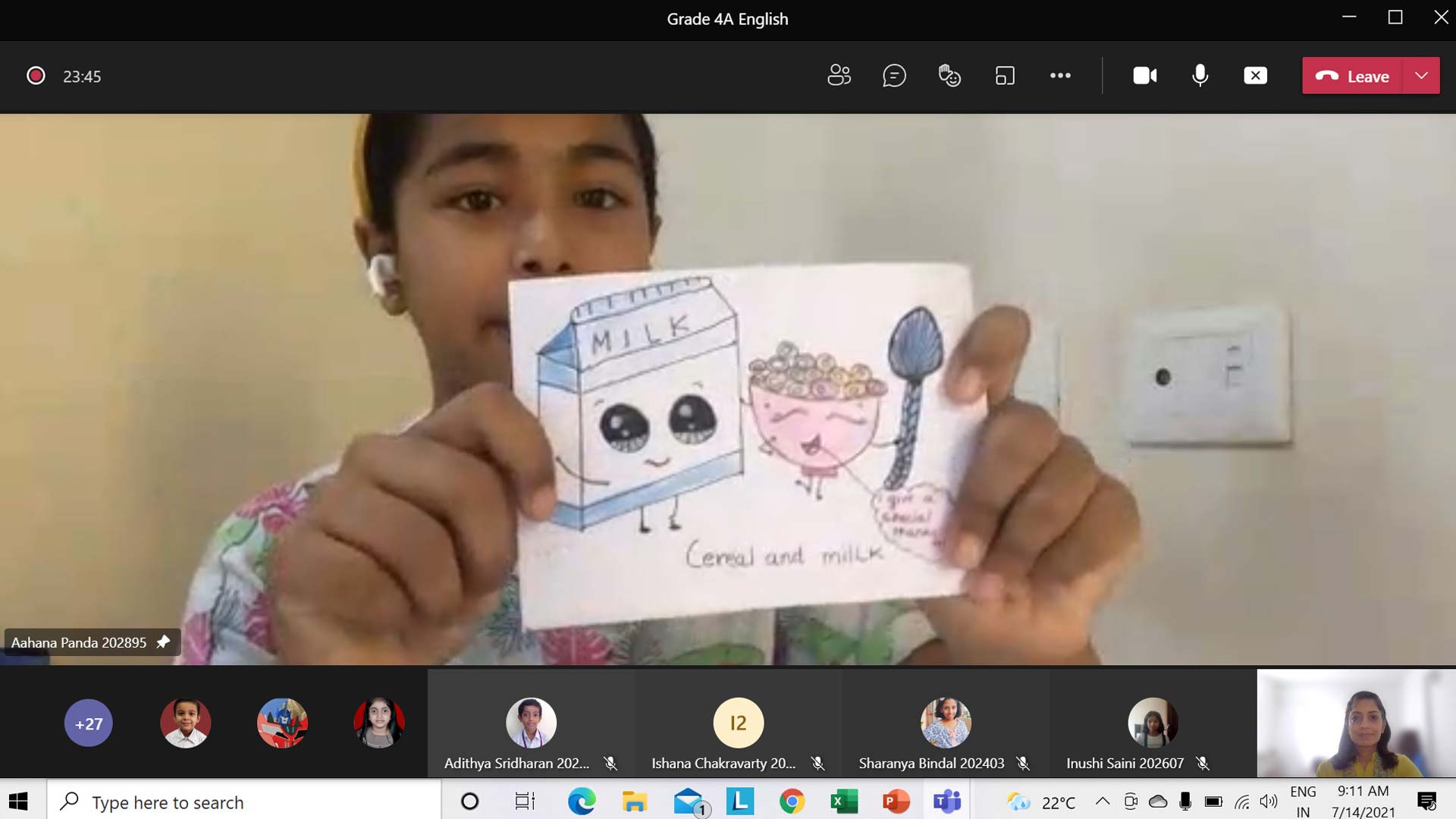Show hidden icons in the system tray

tap(1103, 802)
